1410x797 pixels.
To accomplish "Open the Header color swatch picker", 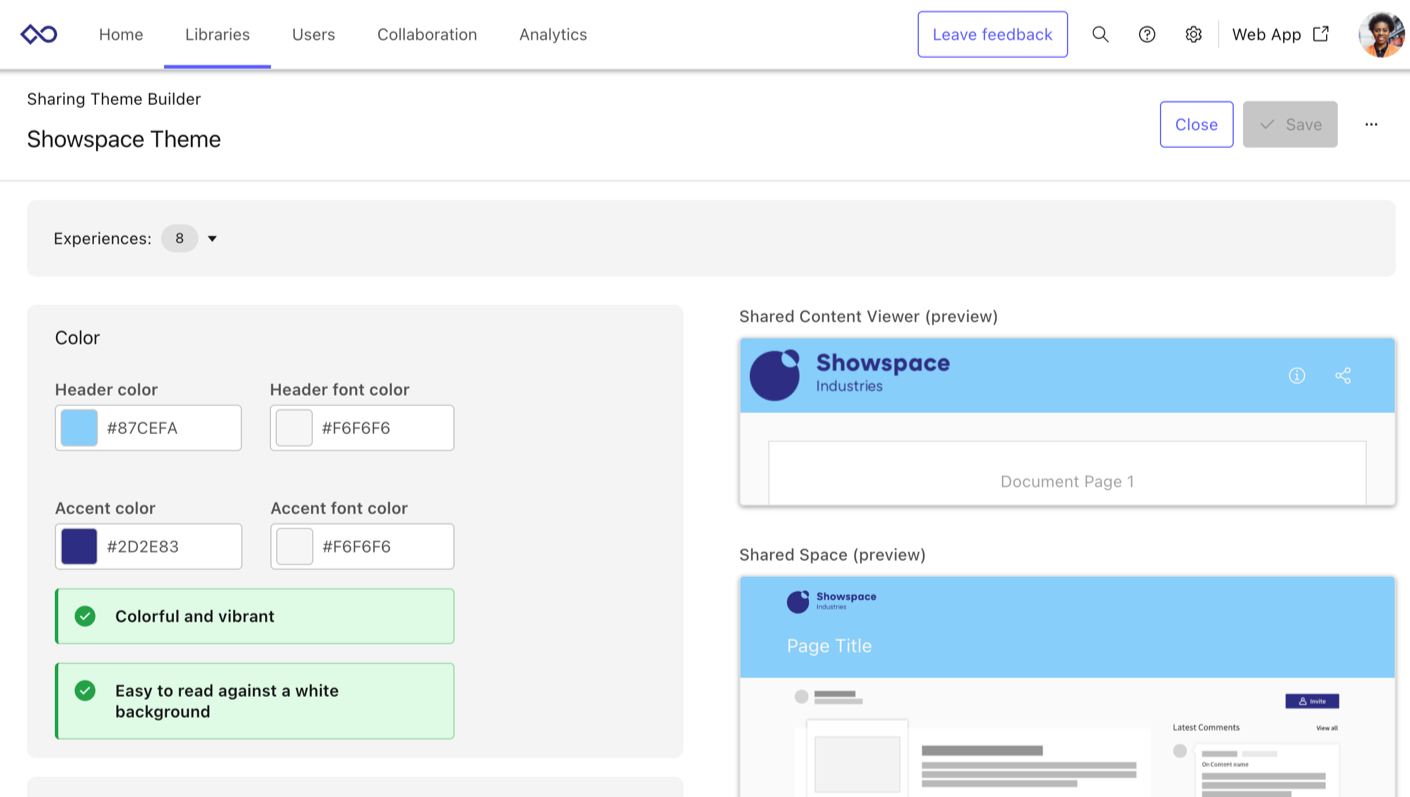I will tap(78, 427).
